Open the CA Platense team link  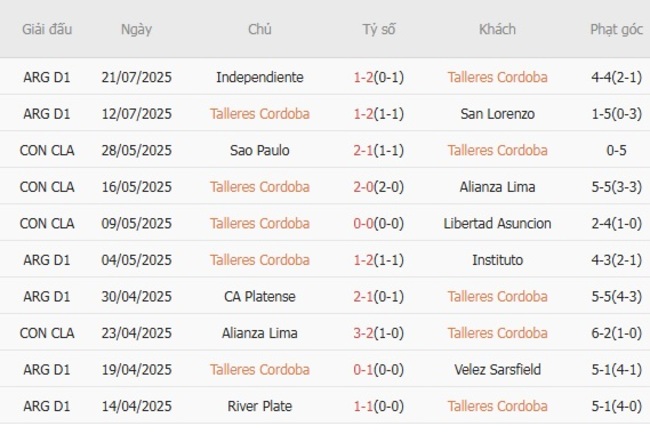pos(260,296)
